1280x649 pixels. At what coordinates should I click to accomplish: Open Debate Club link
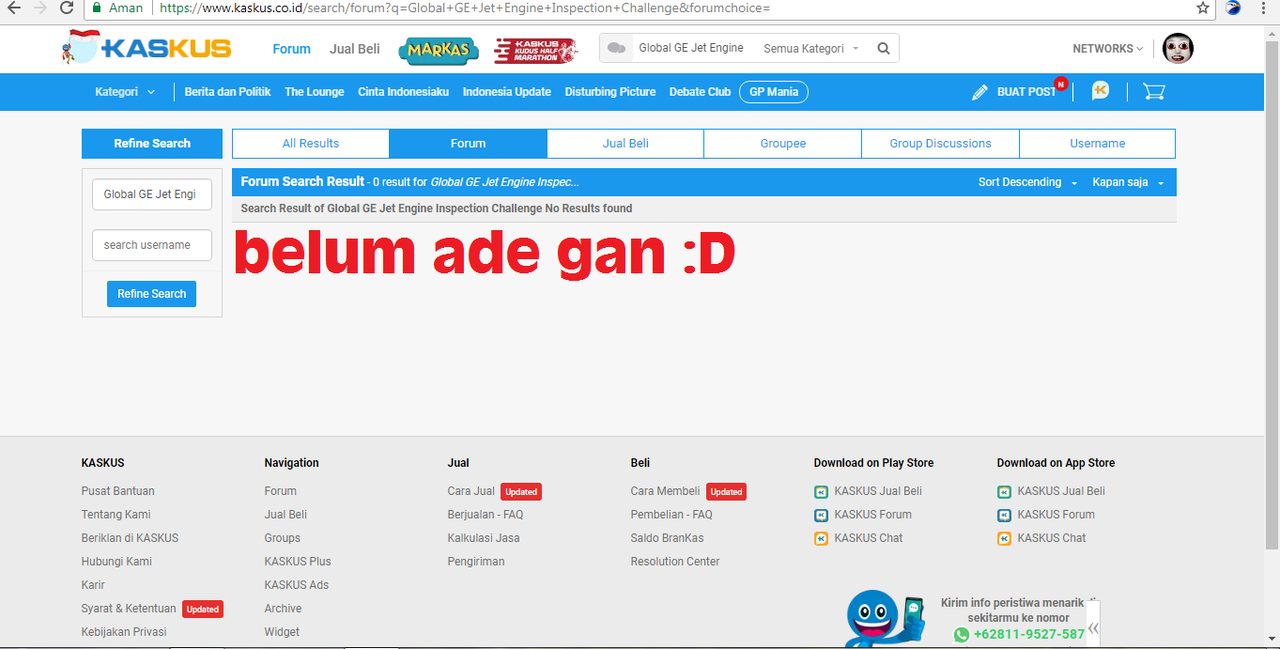tap(700, 92)
